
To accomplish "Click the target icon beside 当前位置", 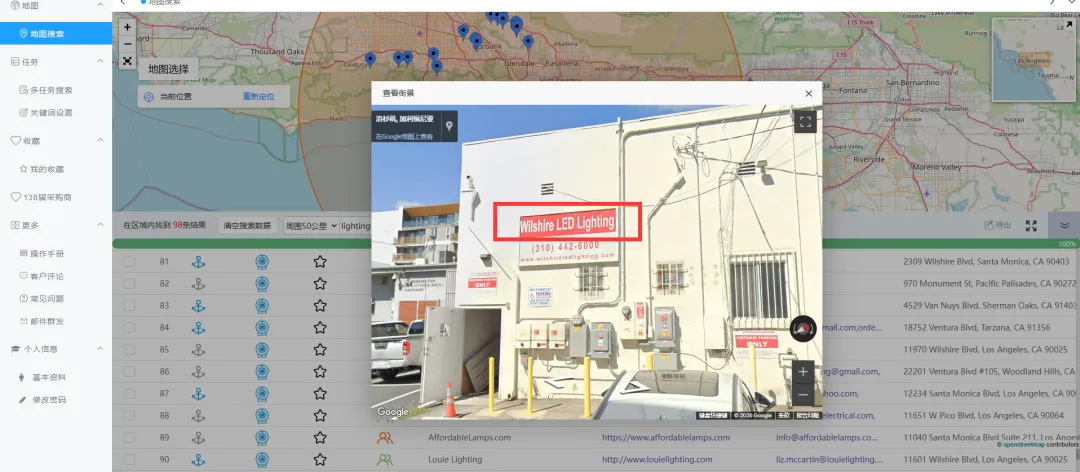I will tap(148, 97).
